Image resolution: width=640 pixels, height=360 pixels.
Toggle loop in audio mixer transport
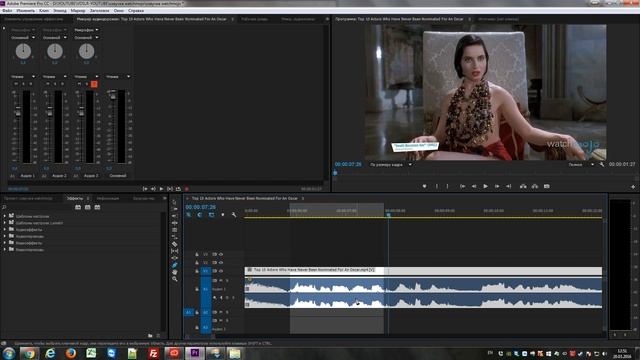click(178, 189)
